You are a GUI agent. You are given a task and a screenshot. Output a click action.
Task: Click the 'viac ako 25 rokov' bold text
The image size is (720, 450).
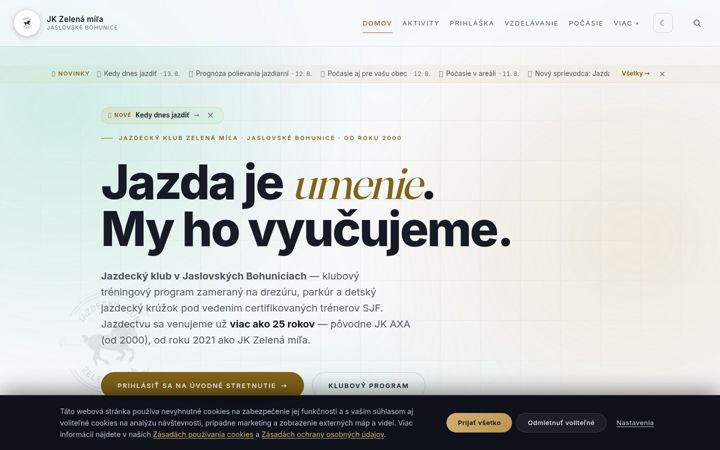272,324
